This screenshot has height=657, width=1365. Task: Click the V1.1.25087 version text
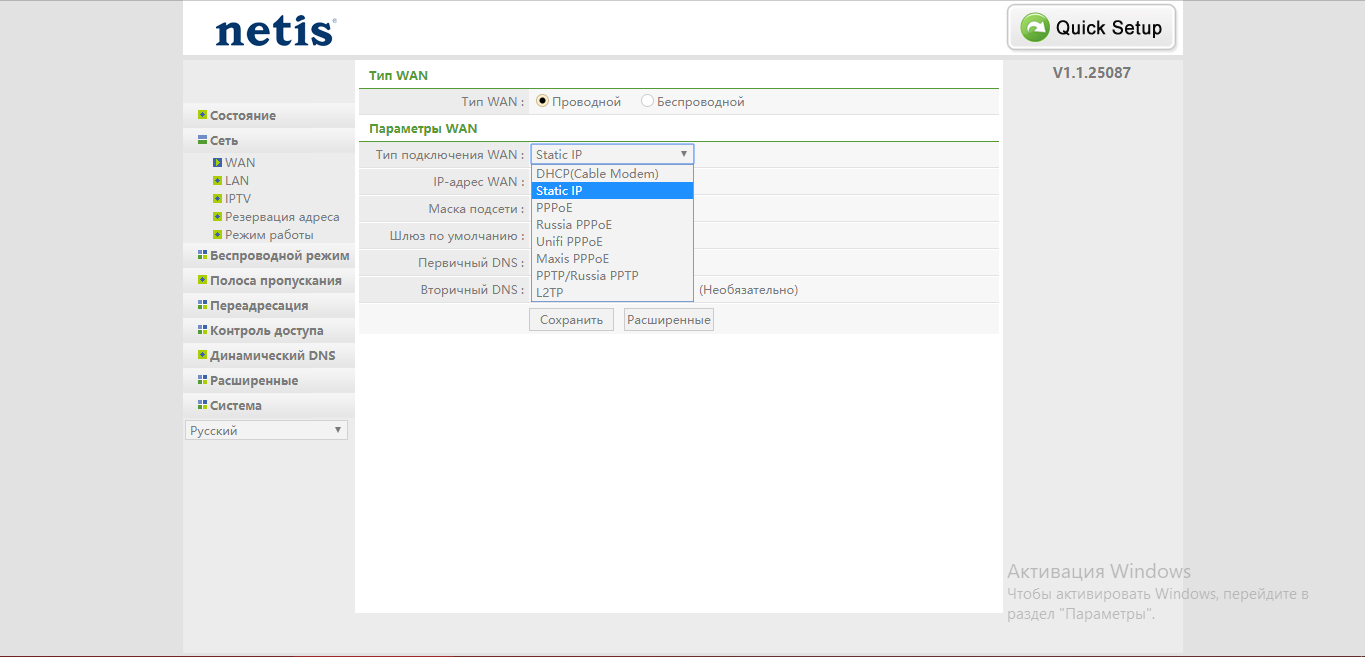[1092, 72]
